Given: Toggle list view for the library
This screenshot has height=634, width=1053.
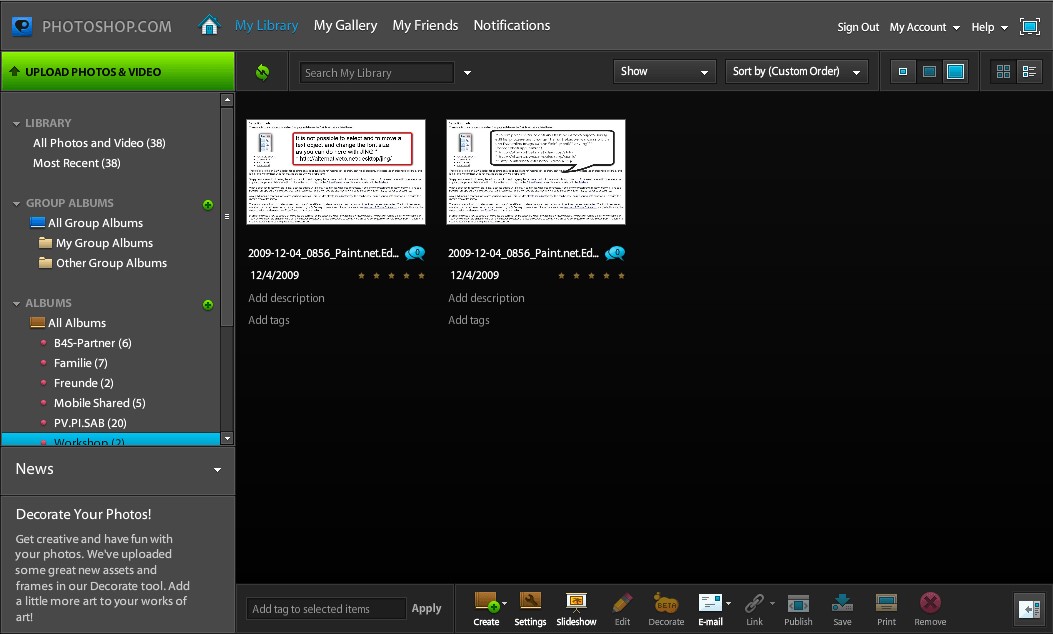Looking at the screenshot, I should 1031,71.
